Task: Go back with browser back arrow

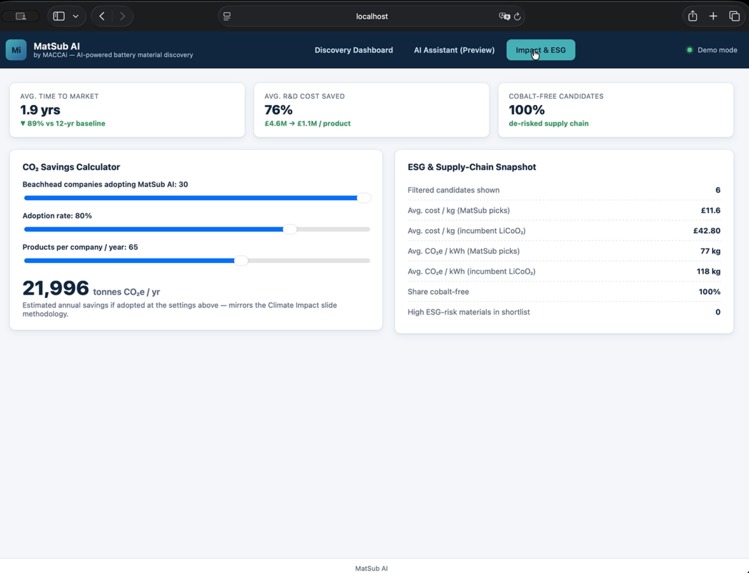Action: click(102, 16)
